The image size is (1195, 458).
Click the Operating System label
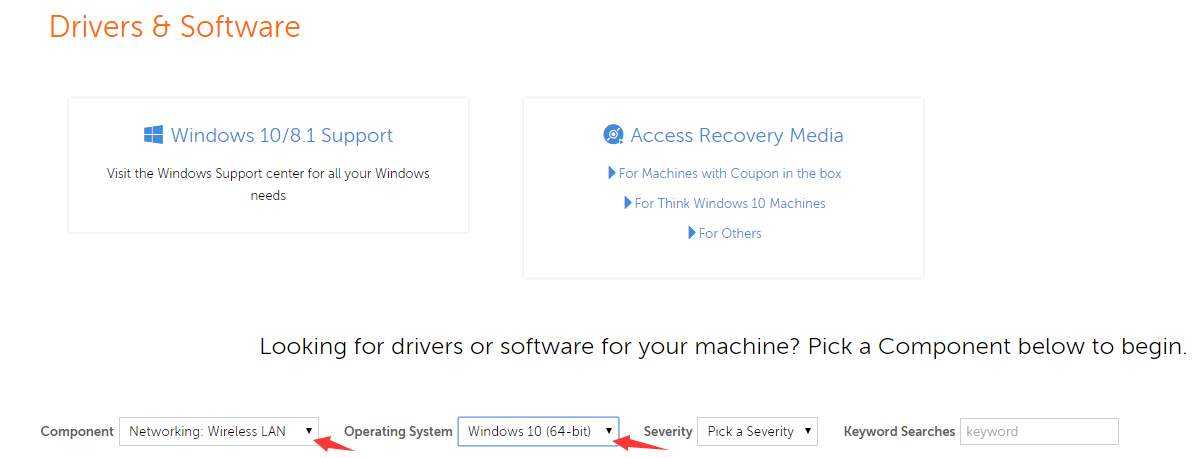pyautogui.click(x=398, y=431)
